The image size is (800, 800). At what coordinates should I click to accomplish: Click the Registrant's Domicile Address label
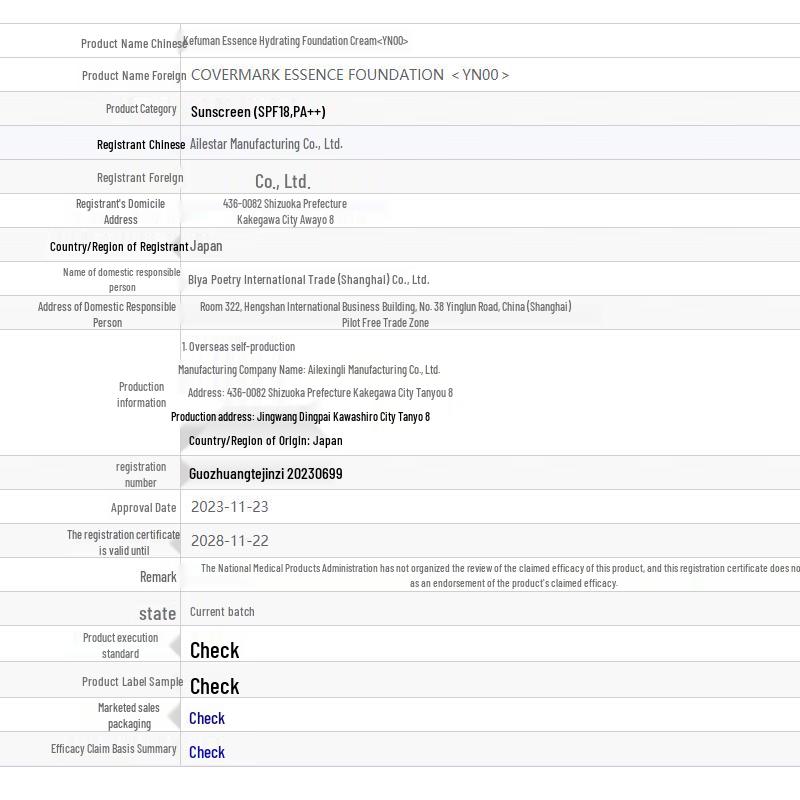(x=120, y=212)
